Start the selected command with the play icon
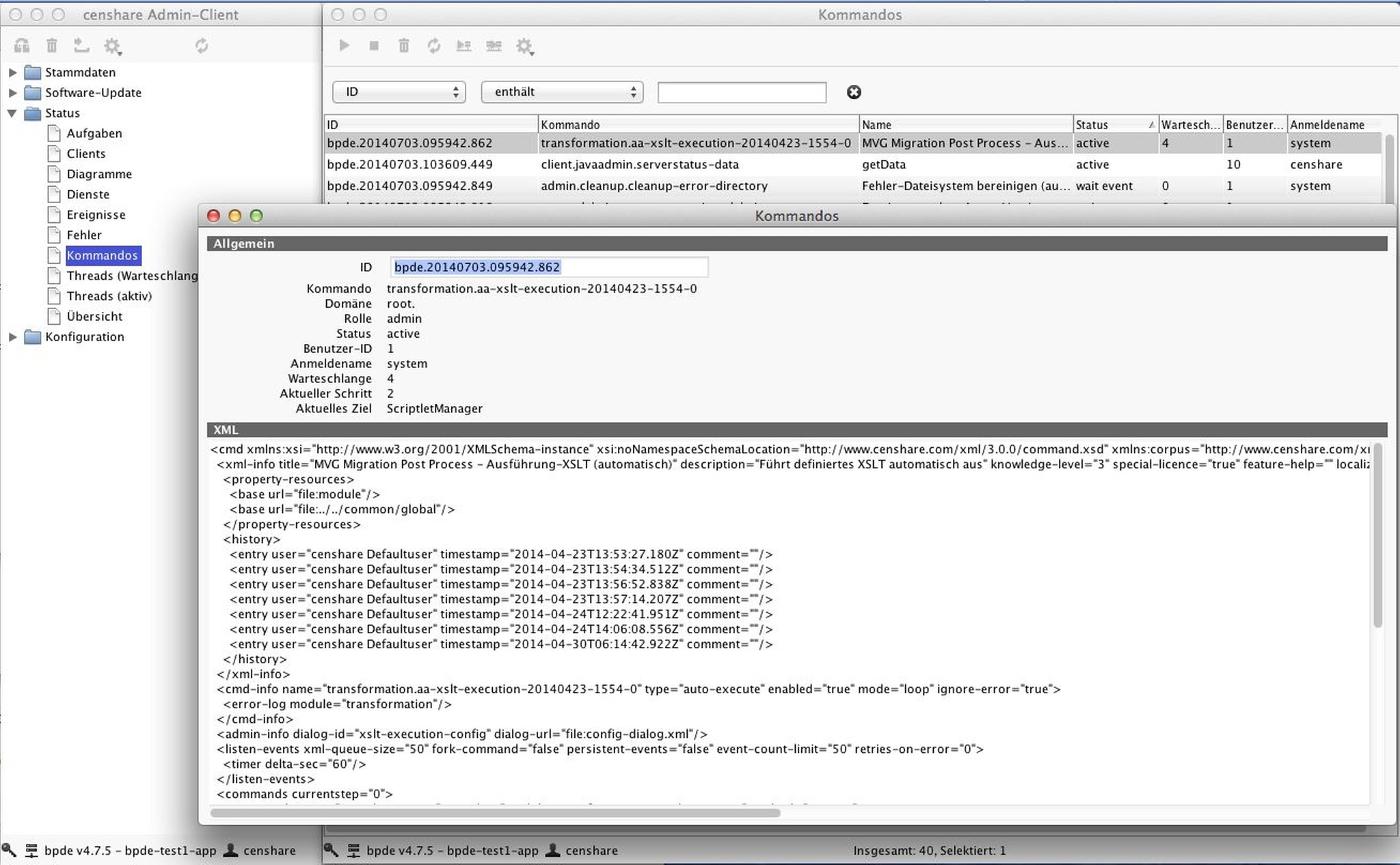This screenshot has height=865, width=1400. [x=344, y=45]
